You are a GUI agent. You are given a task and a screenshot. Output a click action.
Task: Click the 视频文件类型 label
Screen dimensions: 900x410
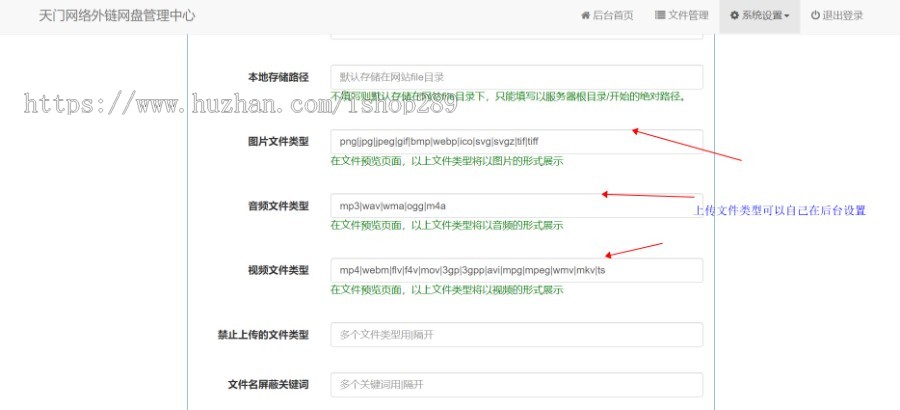[278, 270]
